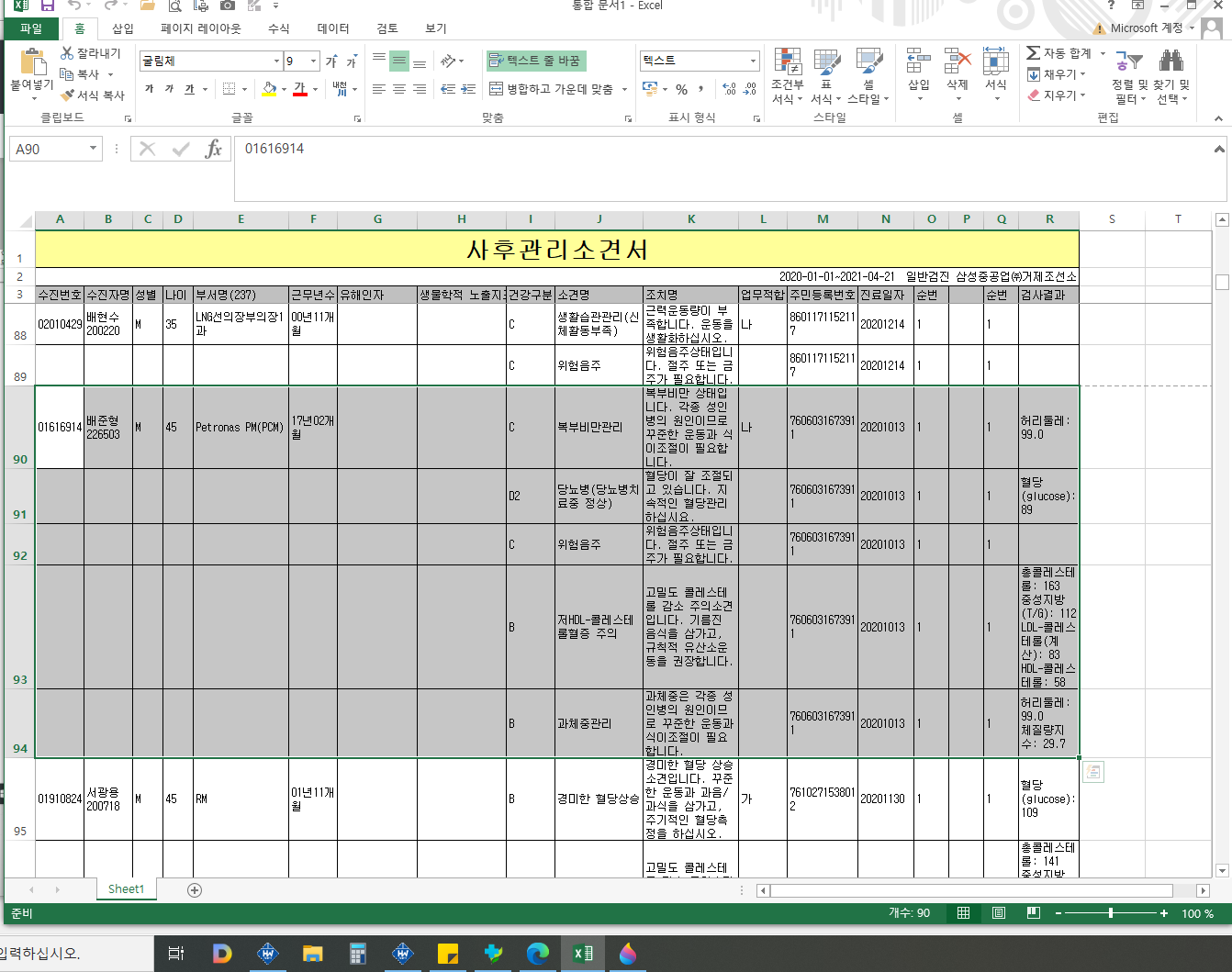Select the Sheet1 worksheet tab
The height and width of the screenshot is (972, 1232).
[126, 889]
